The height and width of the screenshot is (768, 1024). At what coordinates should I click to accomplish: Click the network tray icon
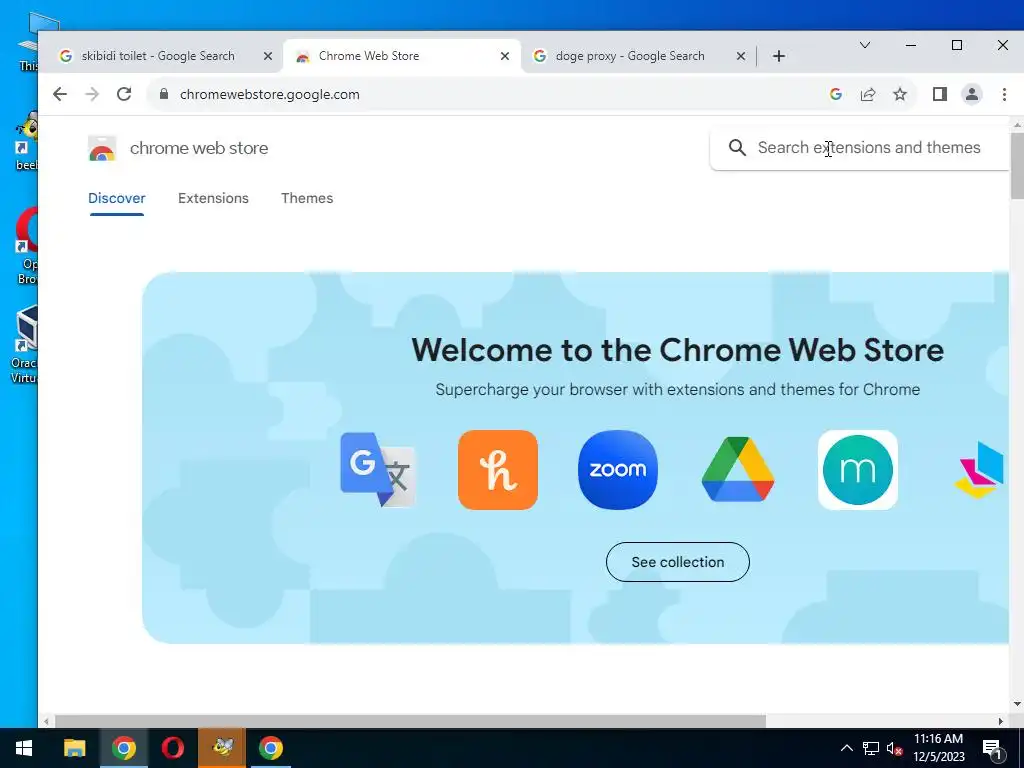click(x=871, y=748)
